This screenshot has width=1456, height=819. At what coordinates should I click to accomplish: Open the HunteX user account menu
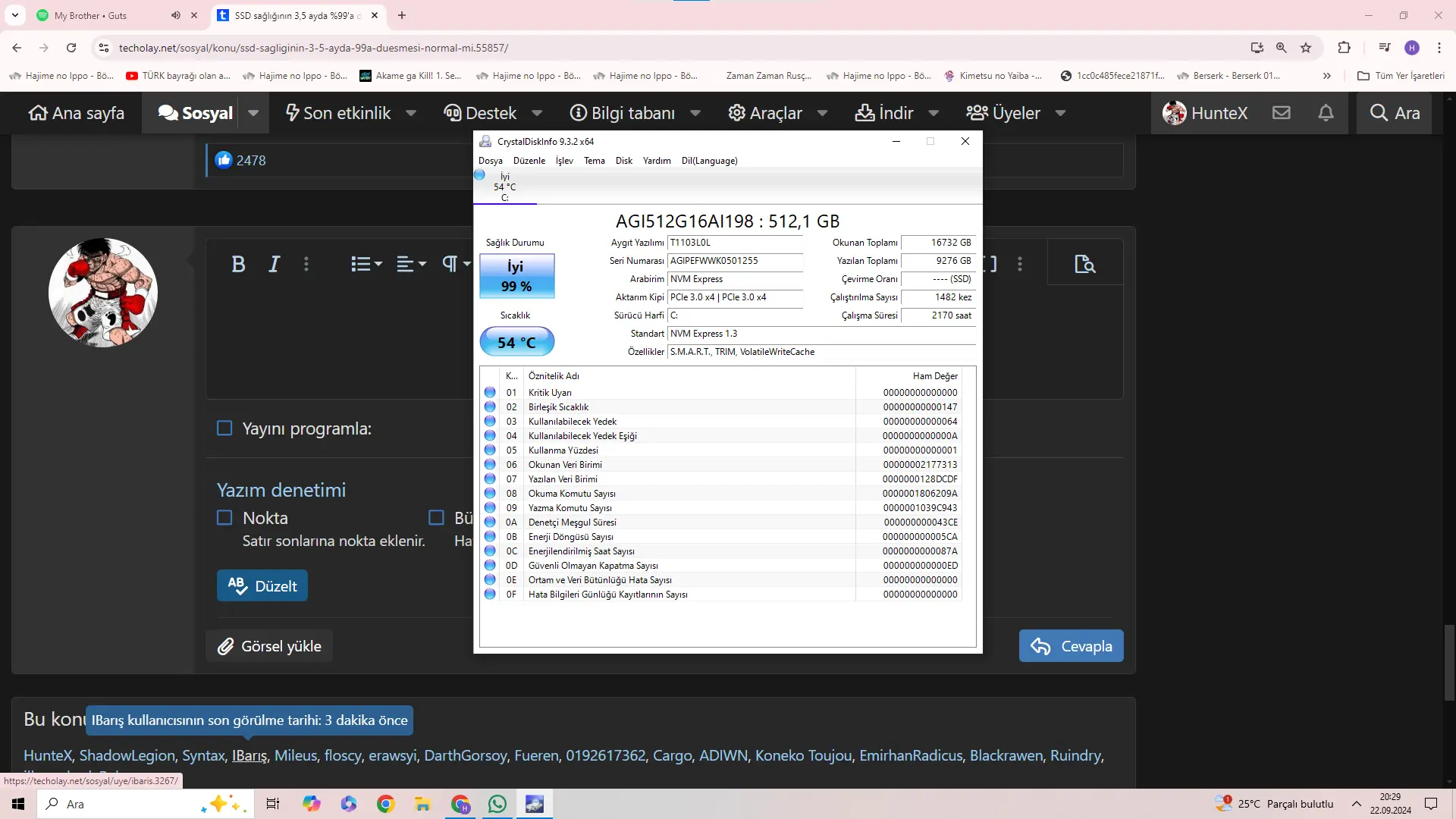click(1205, 113)
